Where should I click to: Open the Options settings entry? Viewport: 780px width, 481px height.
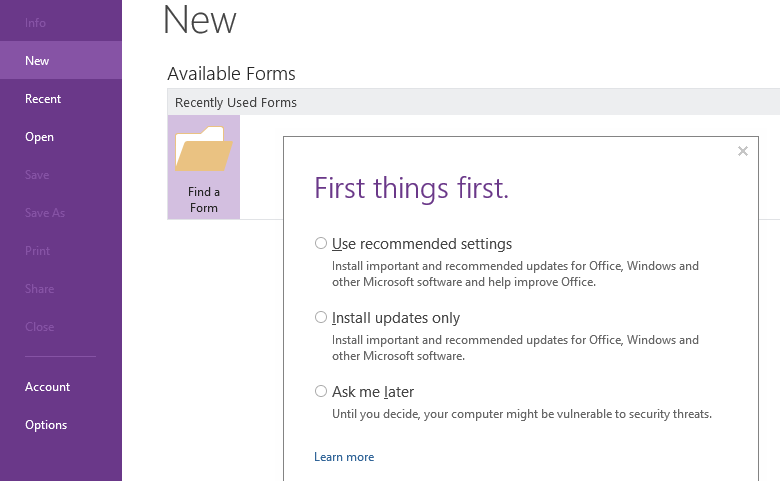pos(46,425)
